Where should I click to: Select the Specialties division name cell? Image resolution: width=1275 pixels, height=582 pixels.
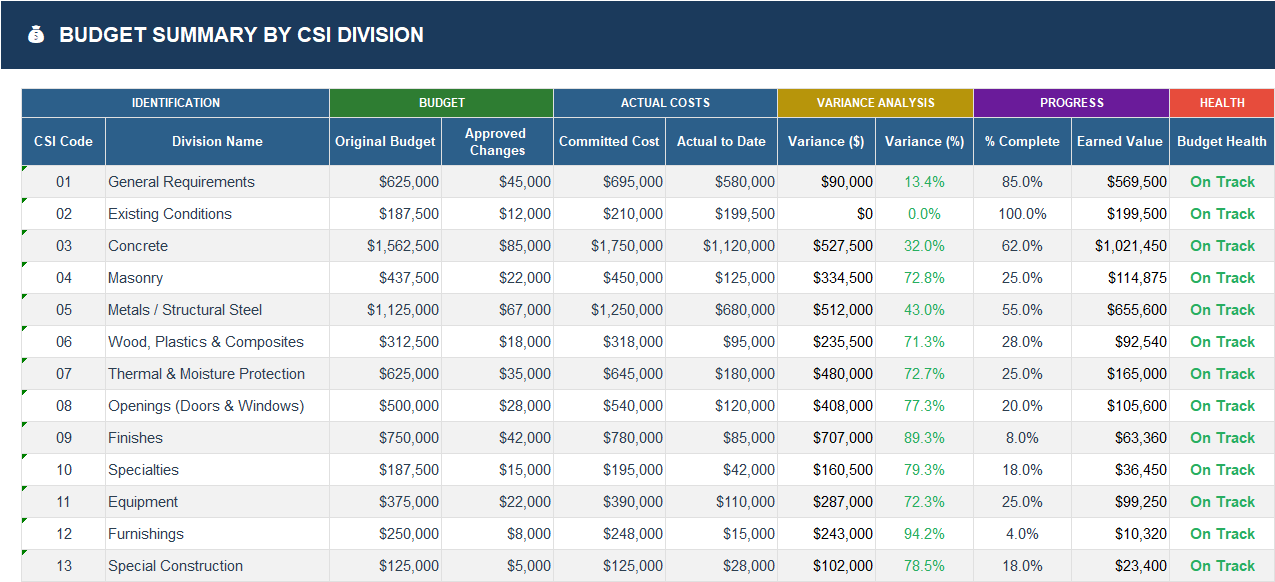tap(217, 470)
